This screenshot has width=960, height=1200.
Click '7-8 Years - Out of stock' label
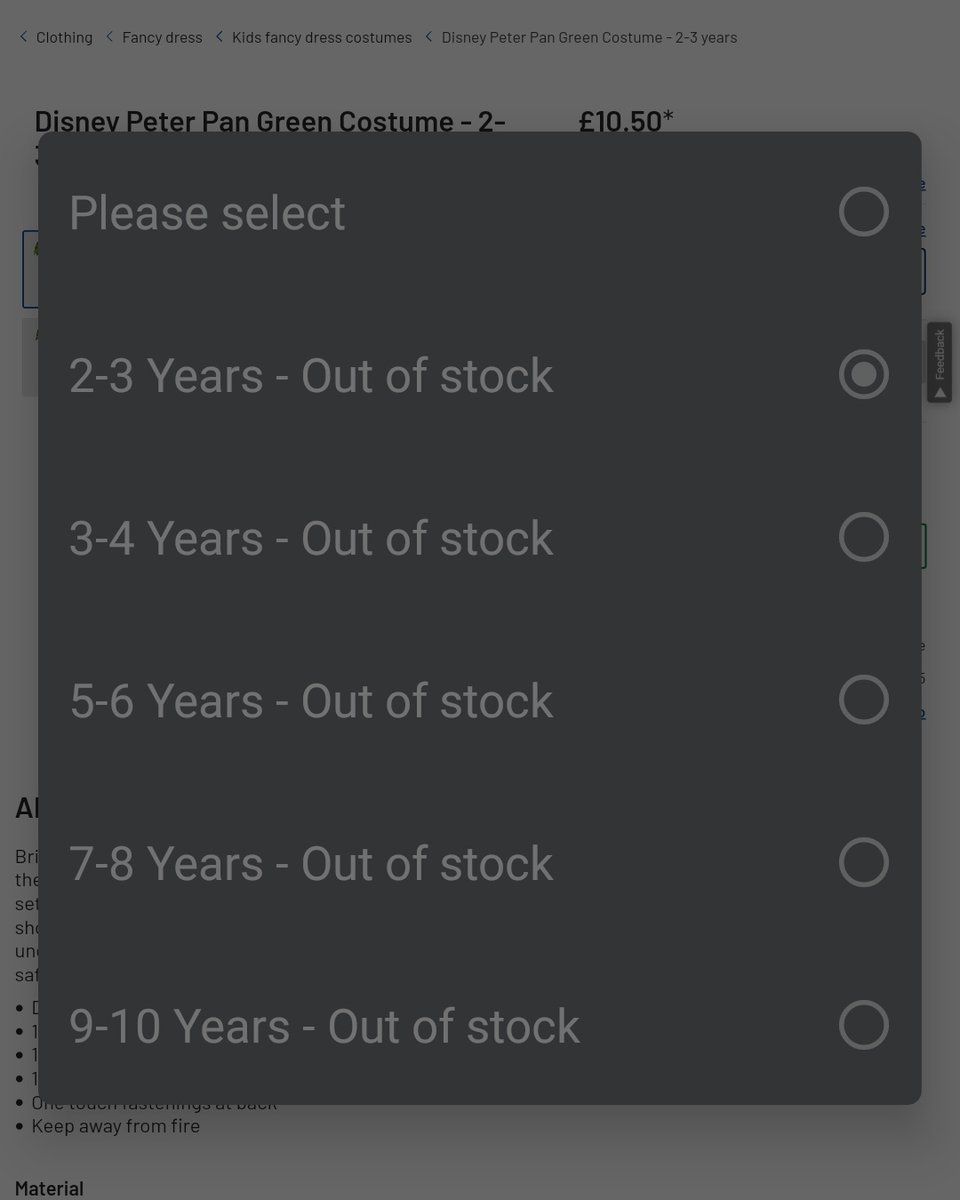311,864
